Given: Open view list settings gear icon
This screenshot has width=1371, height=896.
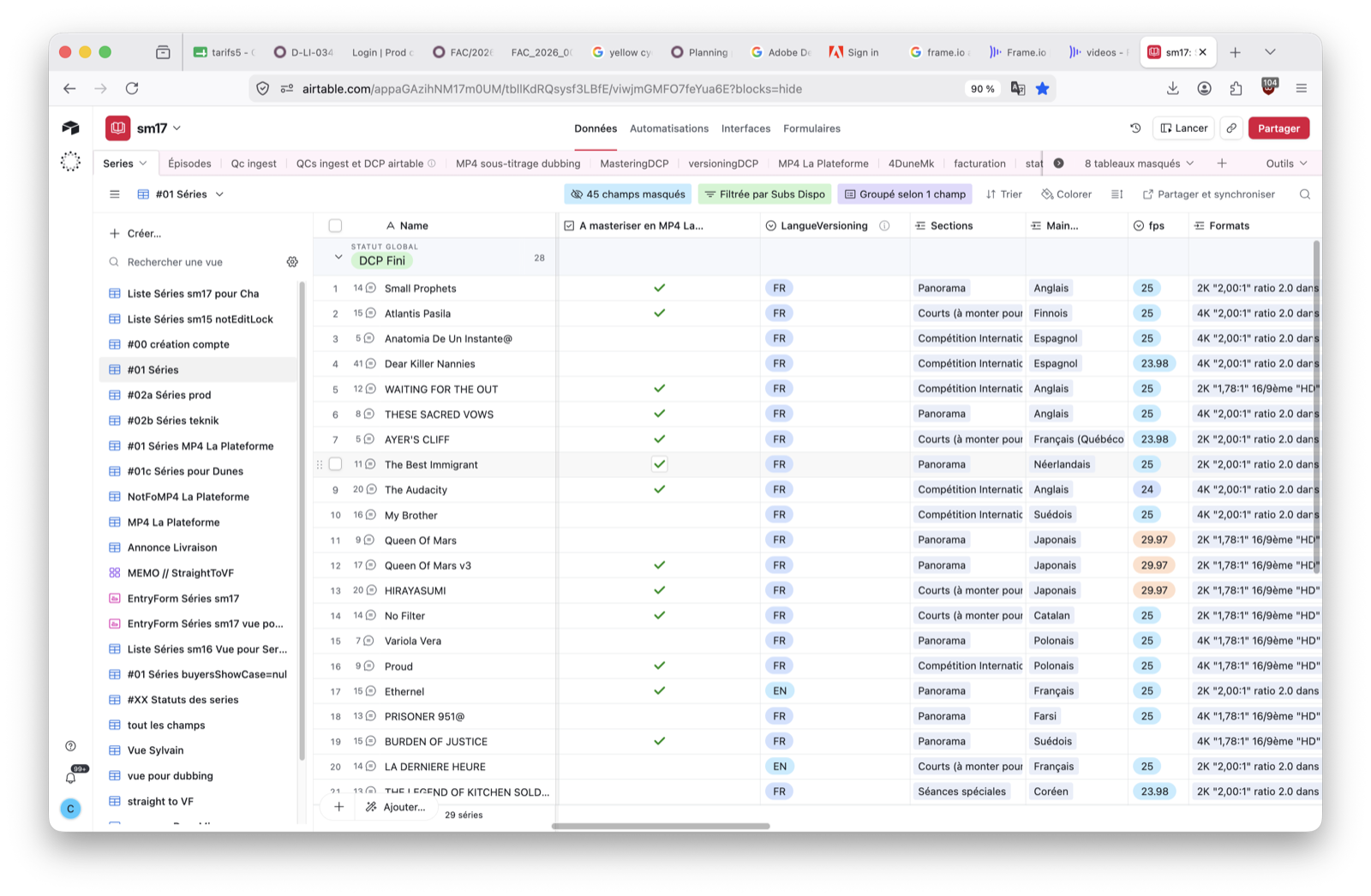Looking at the screenshot, I should click(292, 262).
